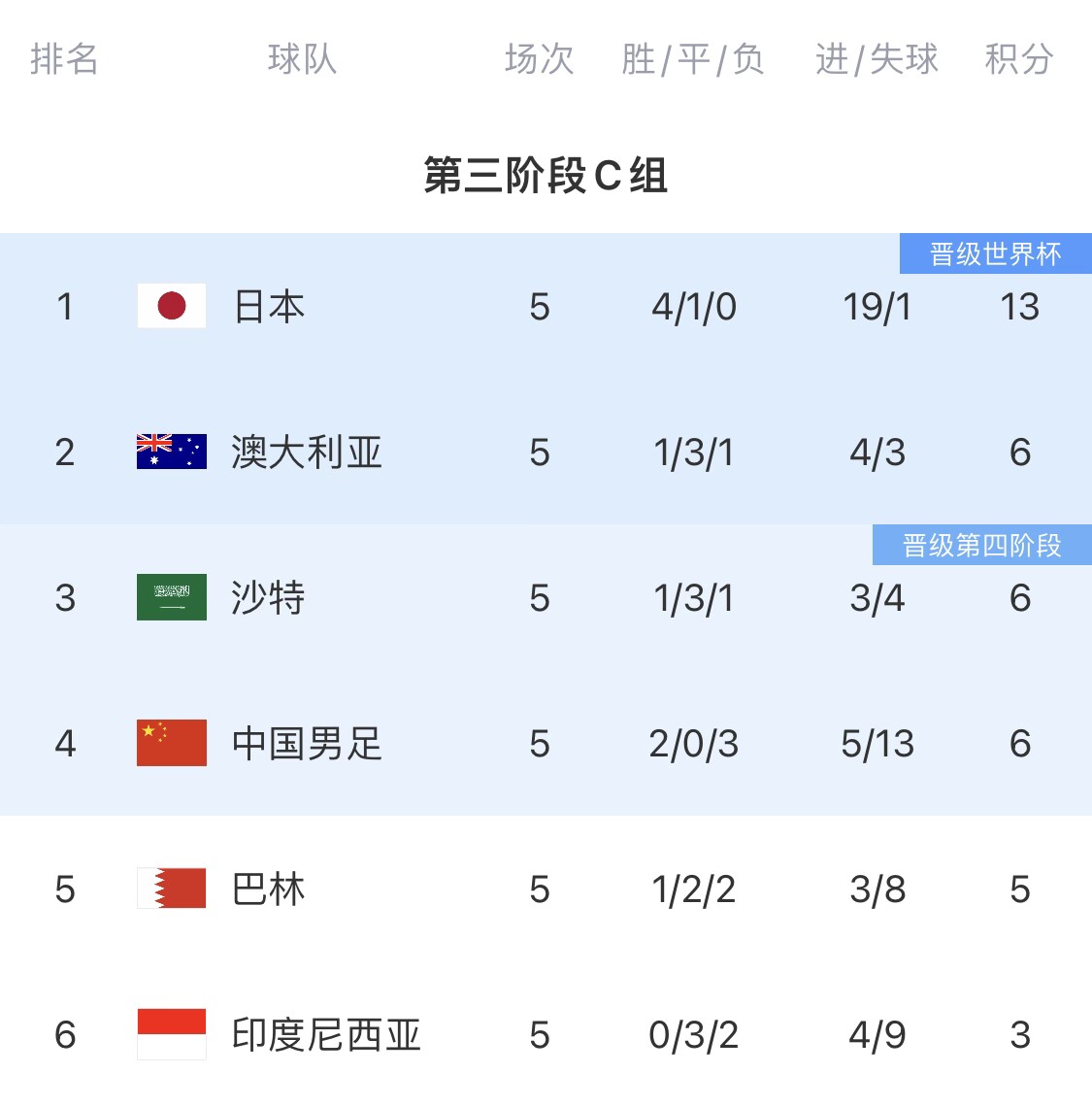Click the Australia flag icon
Image resolution: width=1092 pixels, height=1107 pixels.
pos(172,452)
